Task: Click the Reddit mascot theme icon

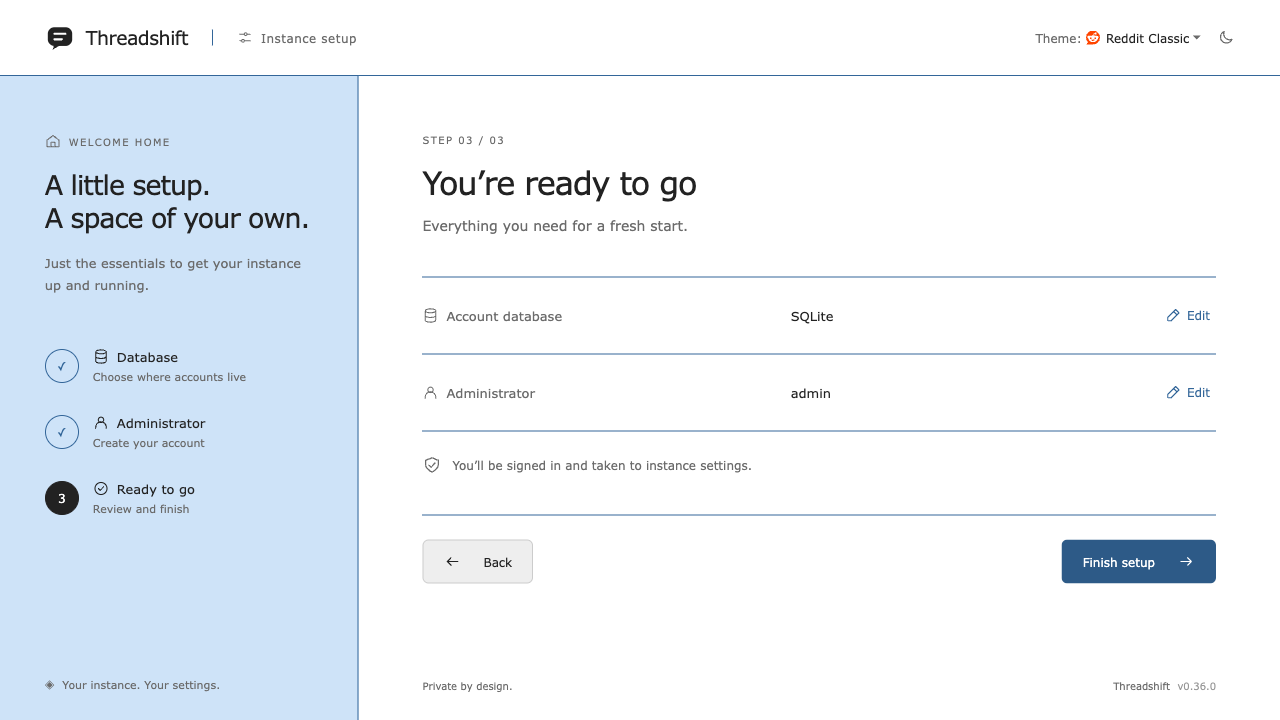Action: [x=1093, y=38]
